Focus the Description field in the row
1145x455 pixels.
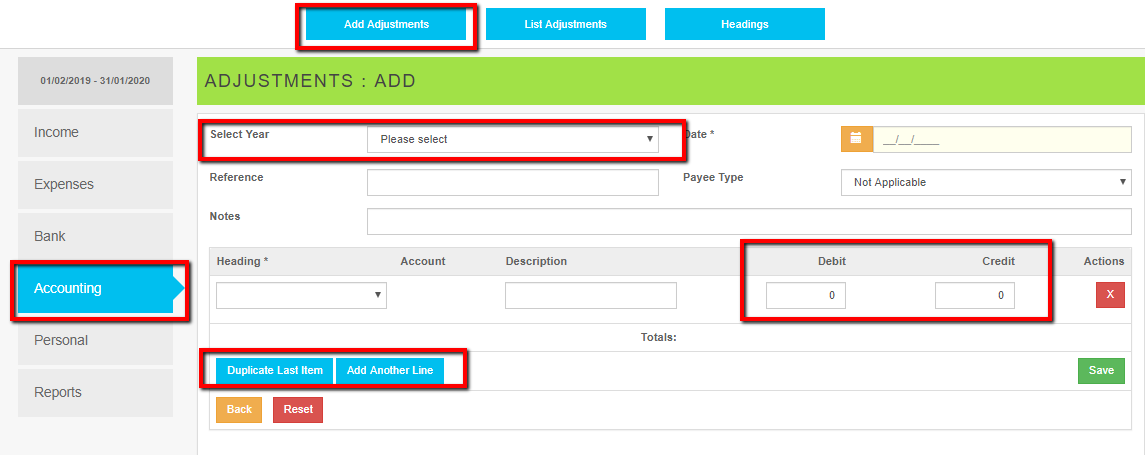click(591, 295)
